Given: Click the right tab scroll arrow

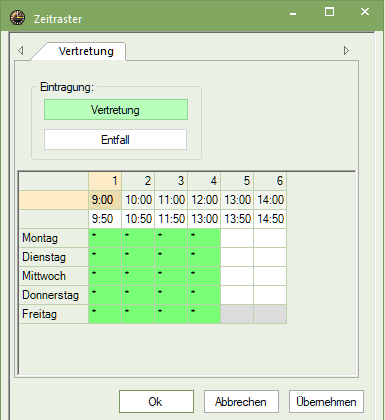Looking at the screenshot, I should pos(346,51).
